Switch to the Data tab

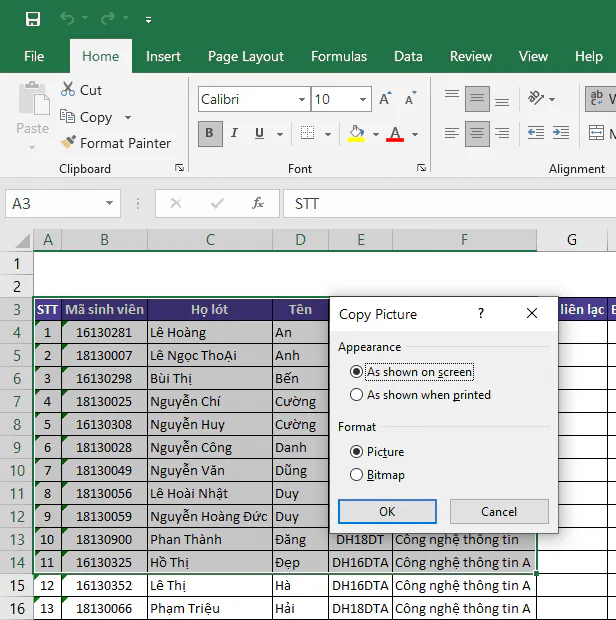408,56
